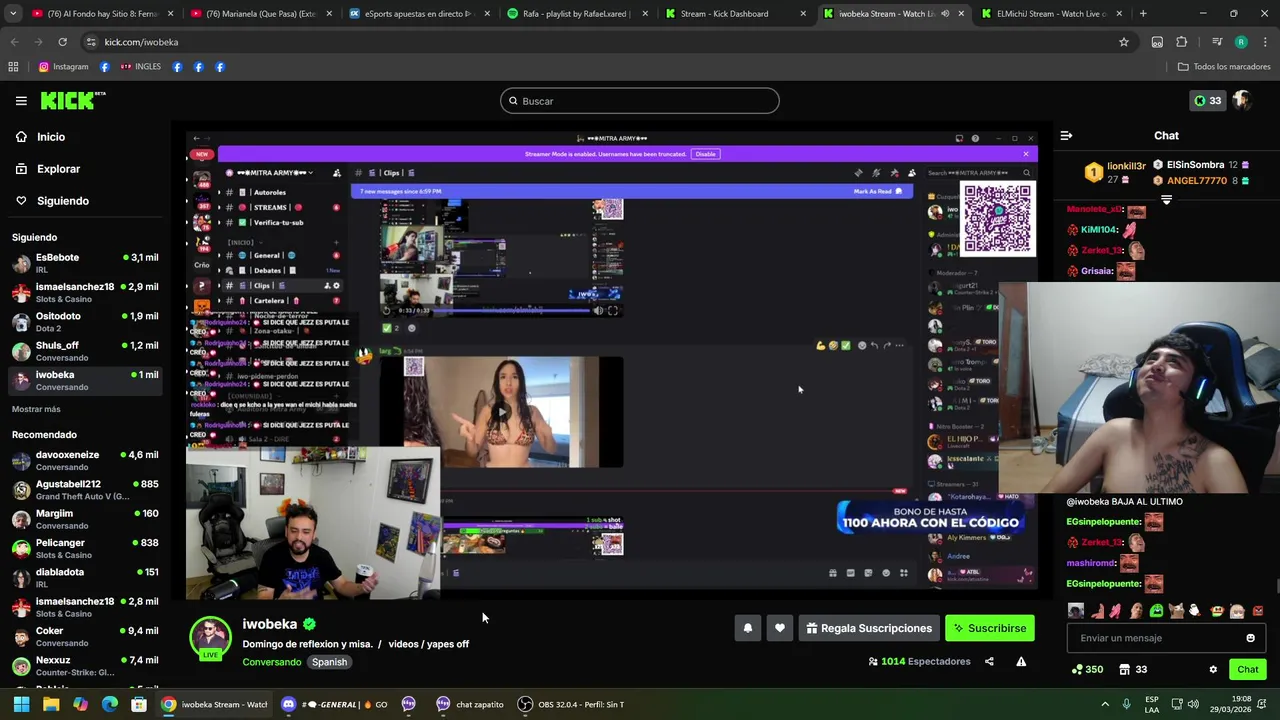
Task: Open Instagram bookmark
Action: click(63, 67)
